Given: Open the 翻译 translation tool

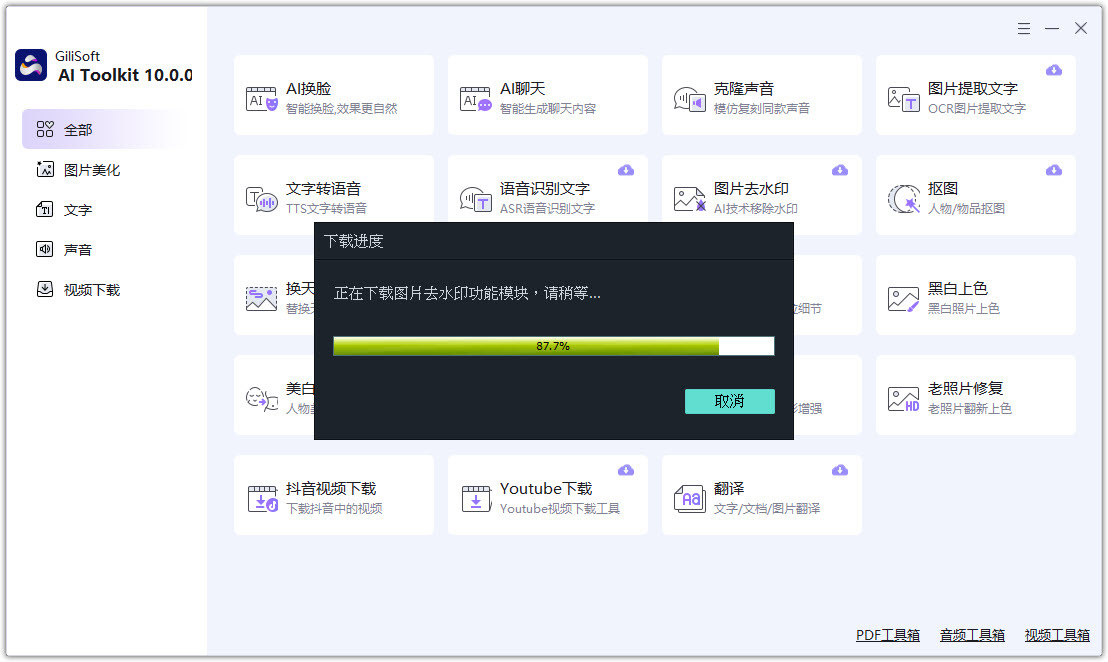Looking at the screenshot, I should coord(761,495).
